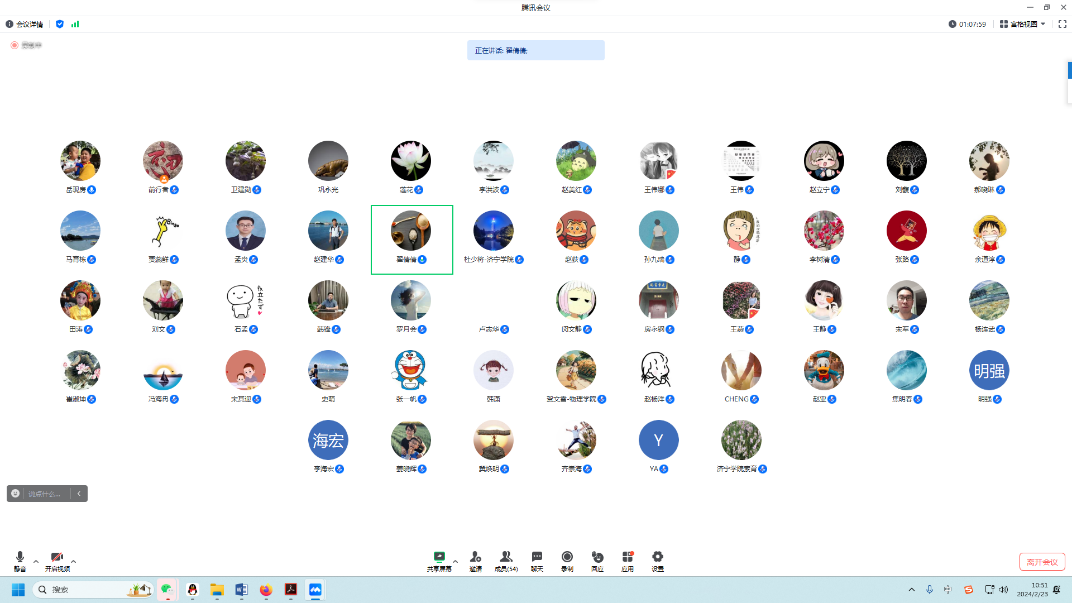The width and height of the screenshot is (1072, 603).
Task: Open the 应用 apps icon
Action: [x=627, y=560]
